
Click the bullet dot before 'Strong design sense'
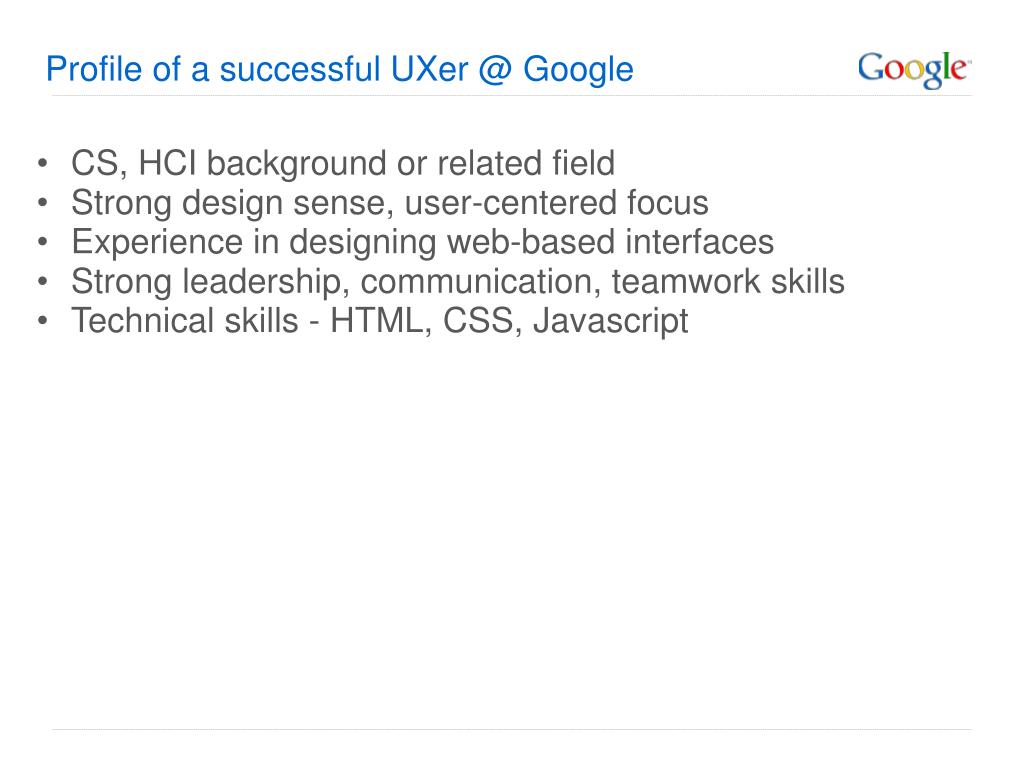[43, 202]
